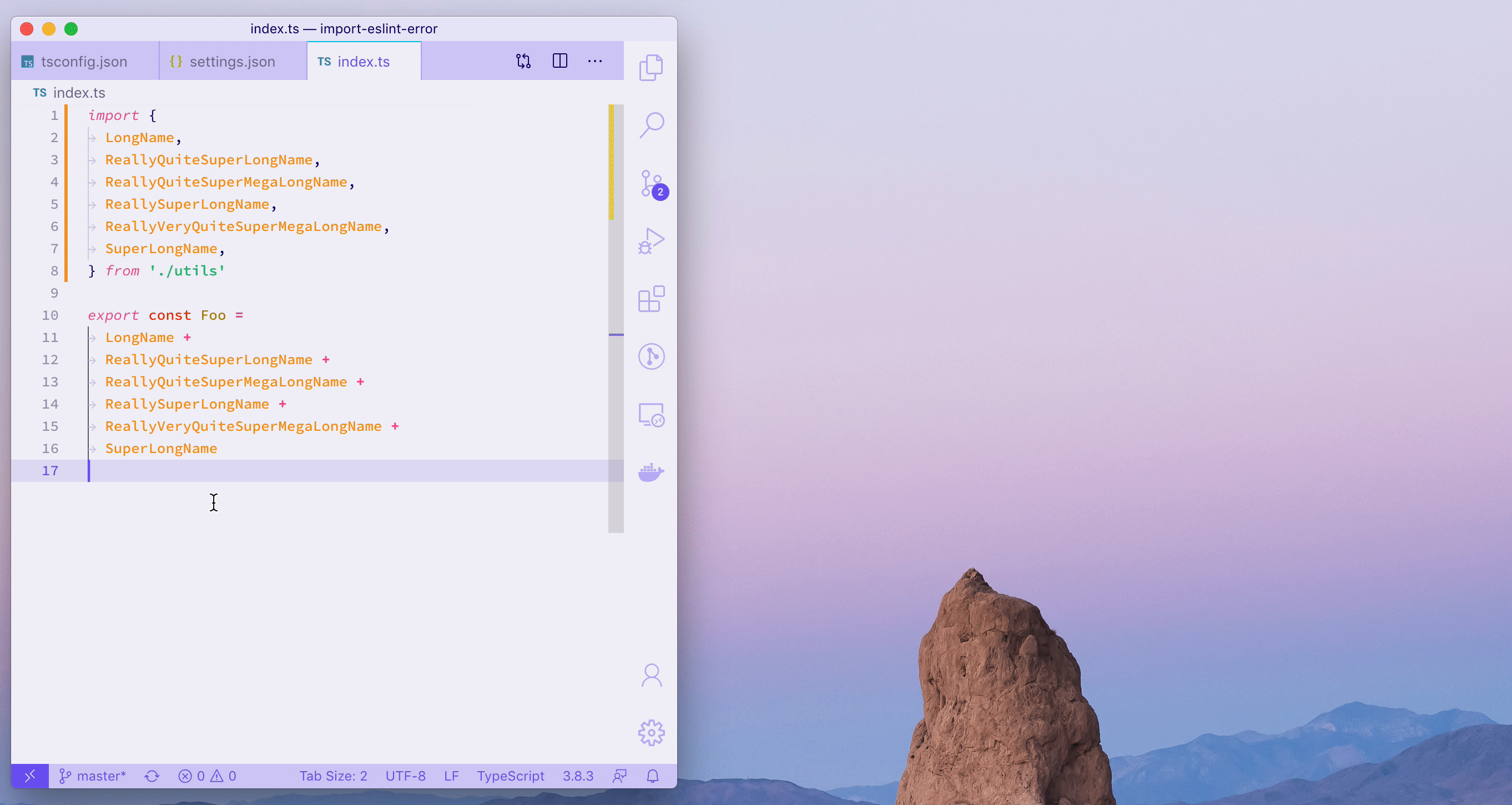The image size is (1512, 805).
Task: Synchronize changes via sync icon
Action: point(152,776)
